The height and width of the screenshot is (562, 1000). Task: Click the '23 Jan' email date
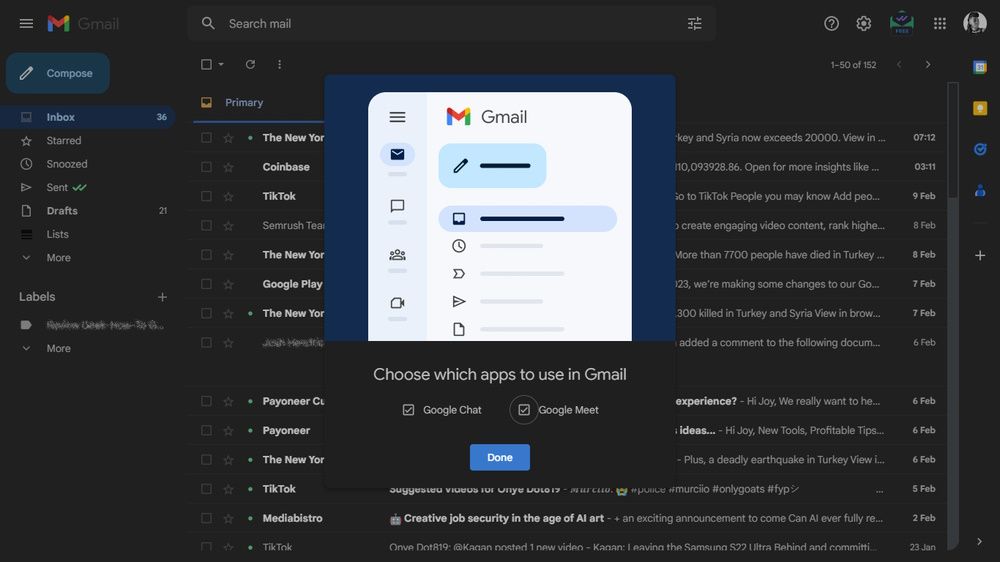tap(923, 547)
